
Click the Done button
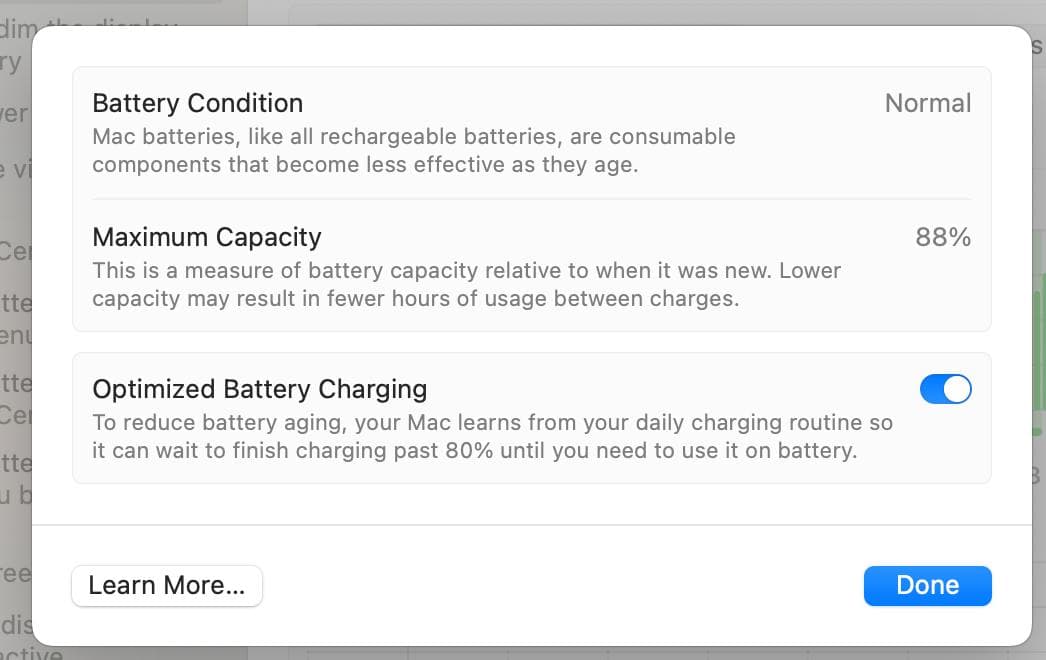[927, 586]
